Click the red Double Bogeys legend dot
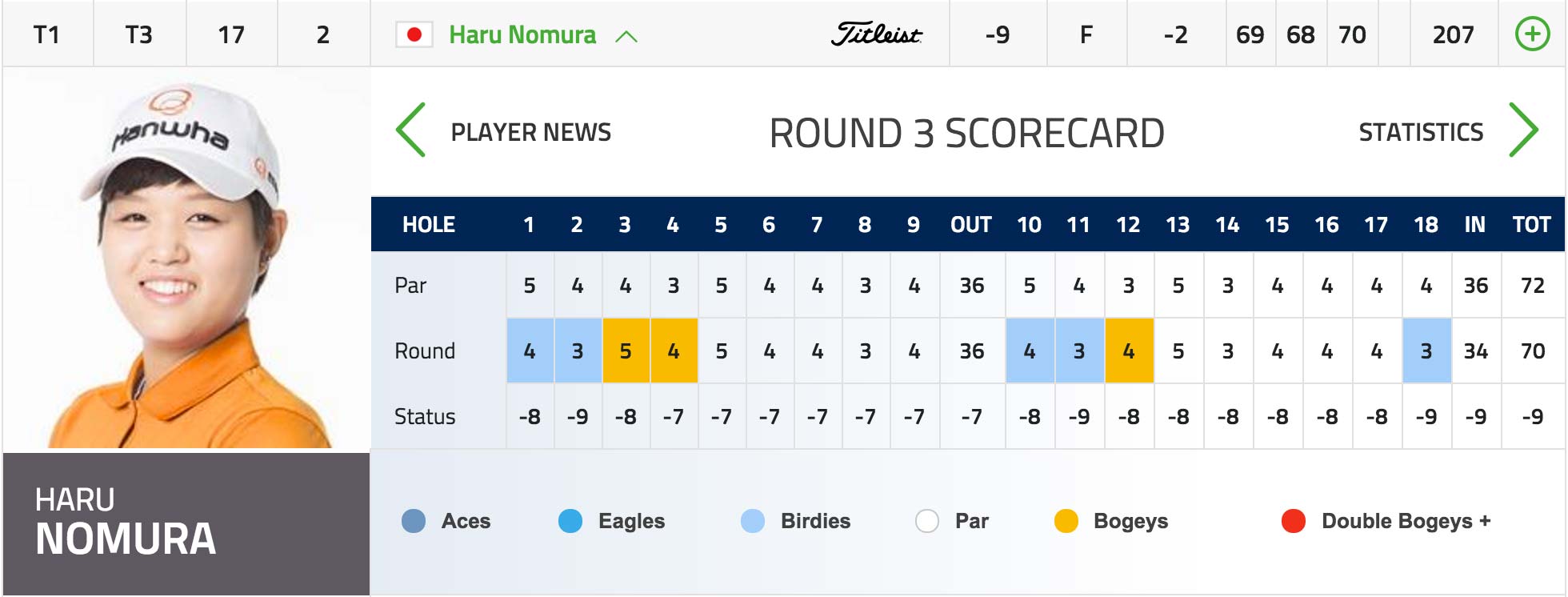This screenshot has width=1568, height=597. [x=1294, y=521]
